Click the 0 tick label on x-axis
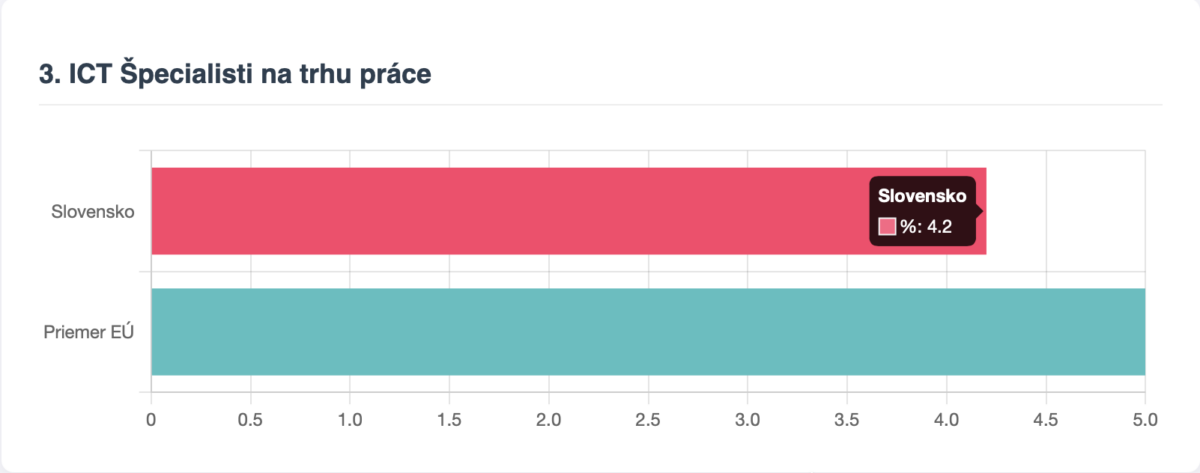Image resolution: width=1200 pixels, height=473 pixels. pos(151,420)
